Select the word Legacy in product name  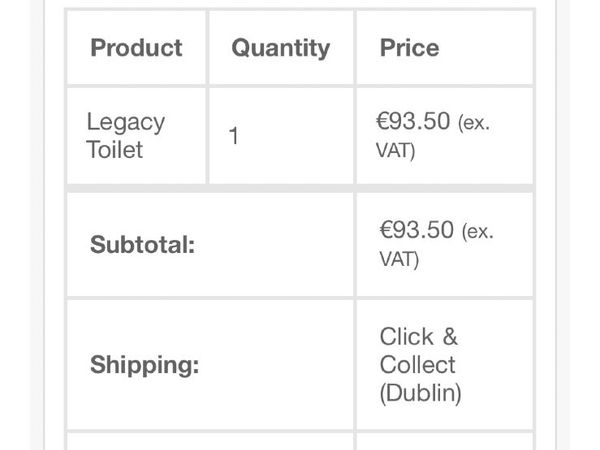pos(126,123)
